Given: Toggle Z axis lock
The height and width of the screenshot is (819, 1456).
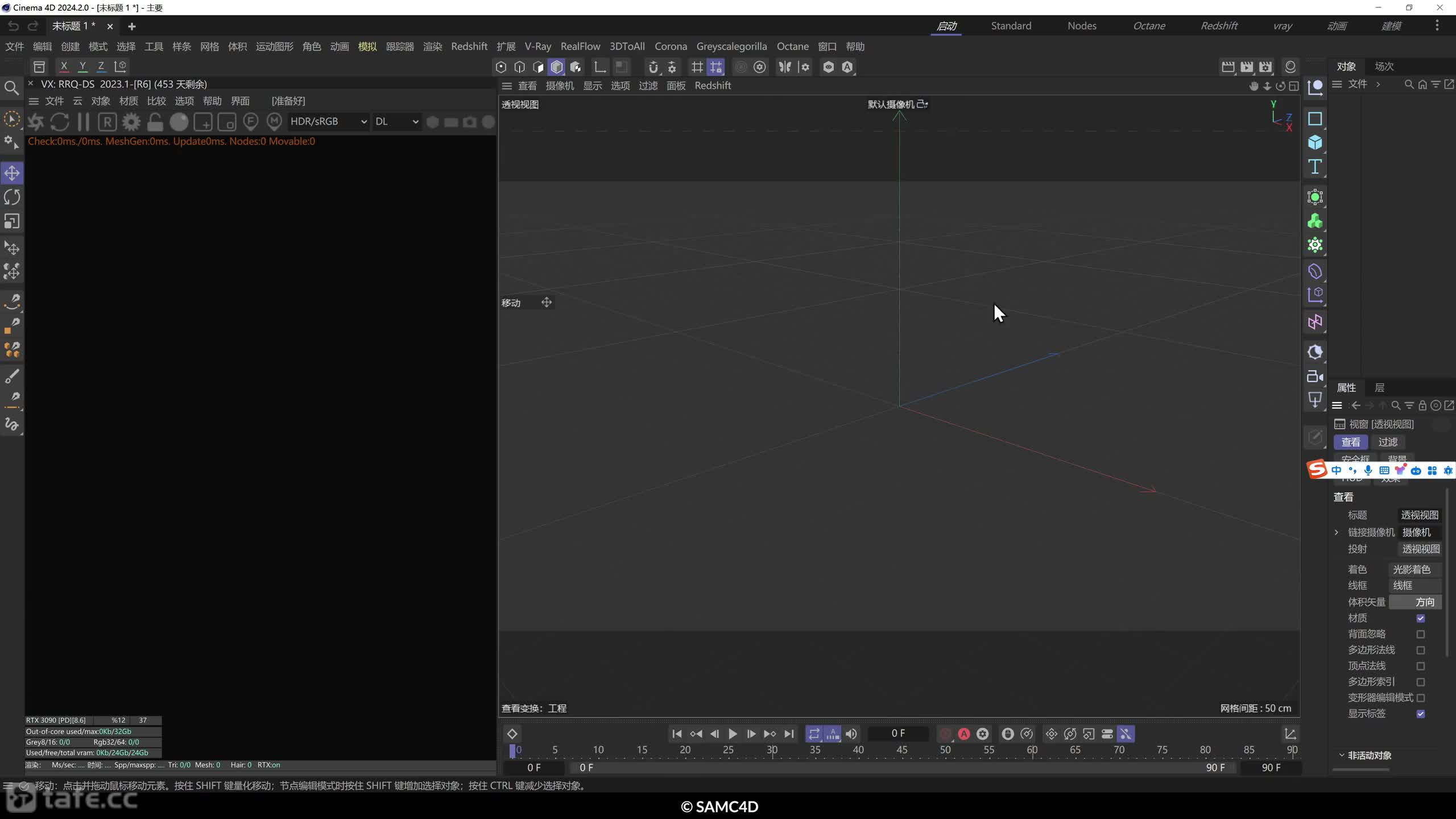Looking at the screenshot, I should pos(101,66).
